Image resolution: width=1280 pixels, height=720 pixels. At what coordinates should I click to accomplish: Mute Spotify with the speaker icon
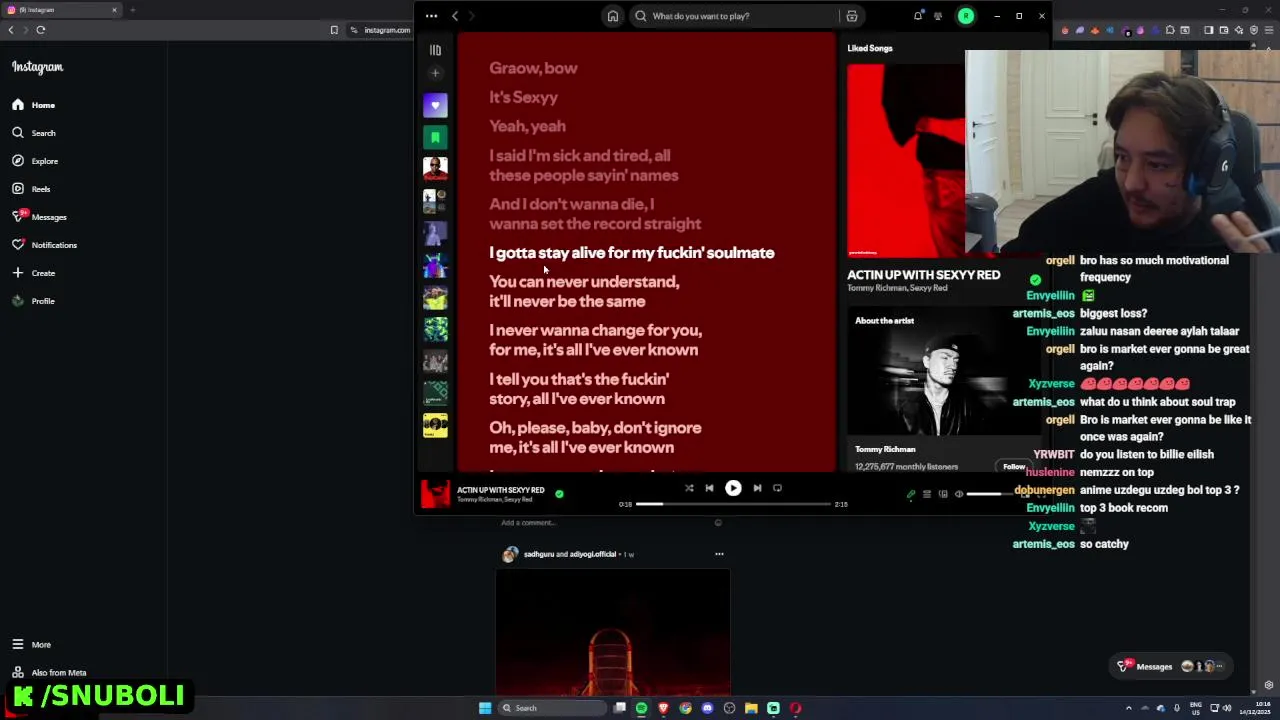[959, 494]
